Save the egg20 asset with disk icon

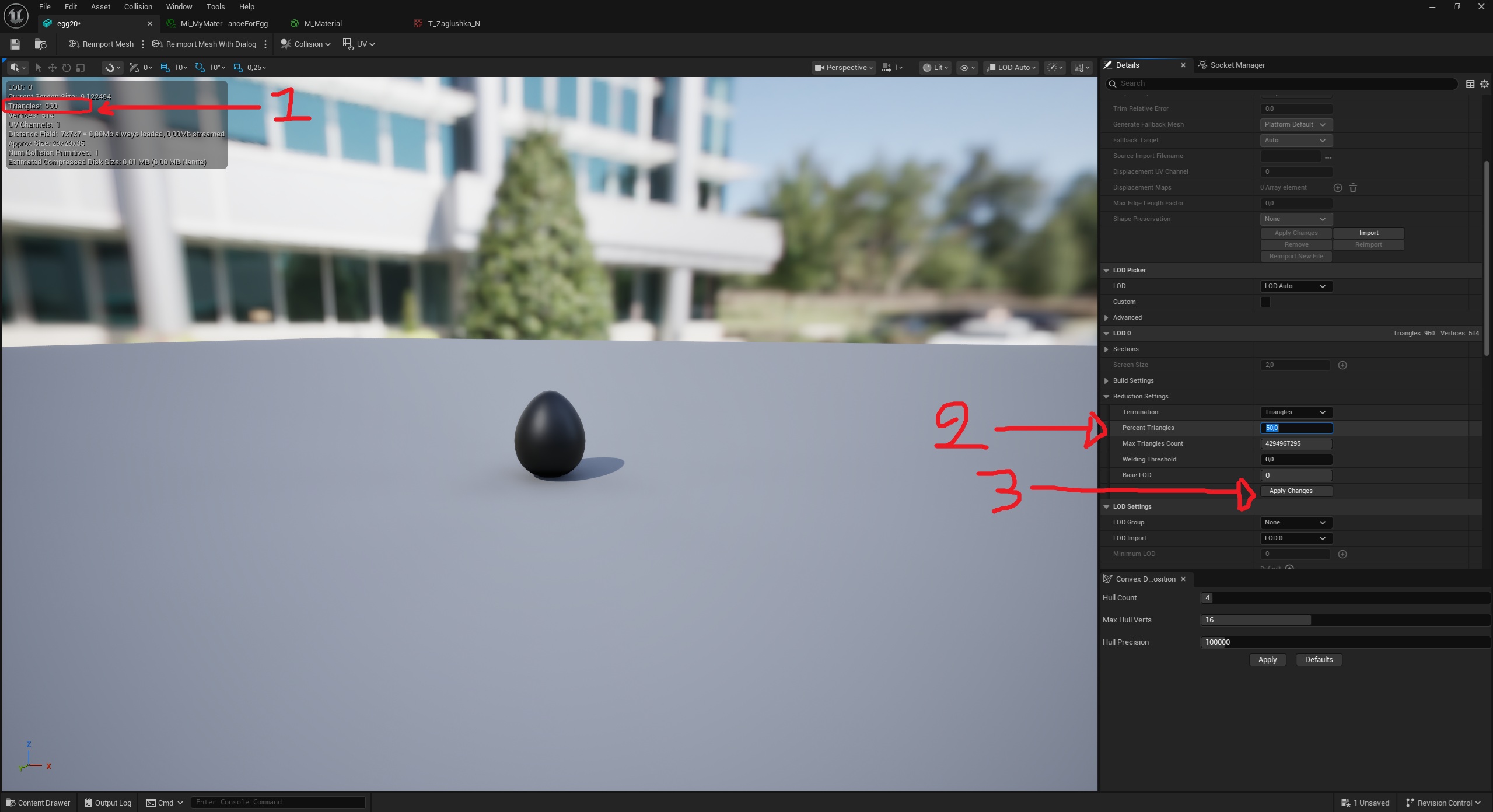coord(15,44)
